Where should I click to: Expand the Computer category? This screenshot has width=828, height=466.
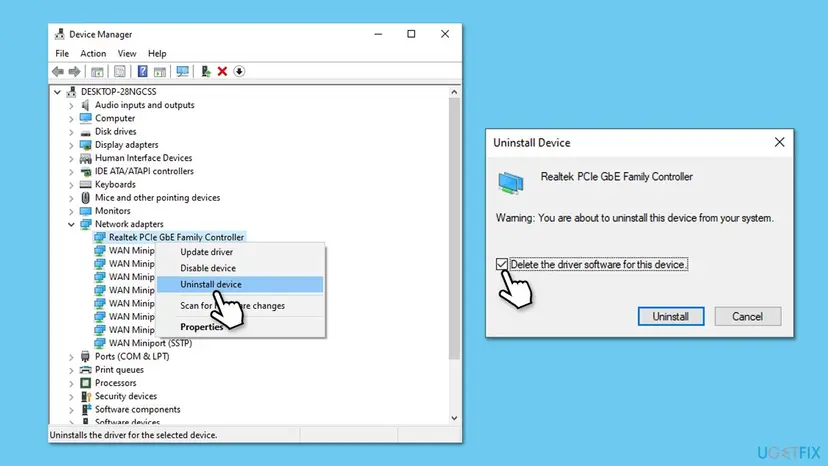(x=71, y=118)
